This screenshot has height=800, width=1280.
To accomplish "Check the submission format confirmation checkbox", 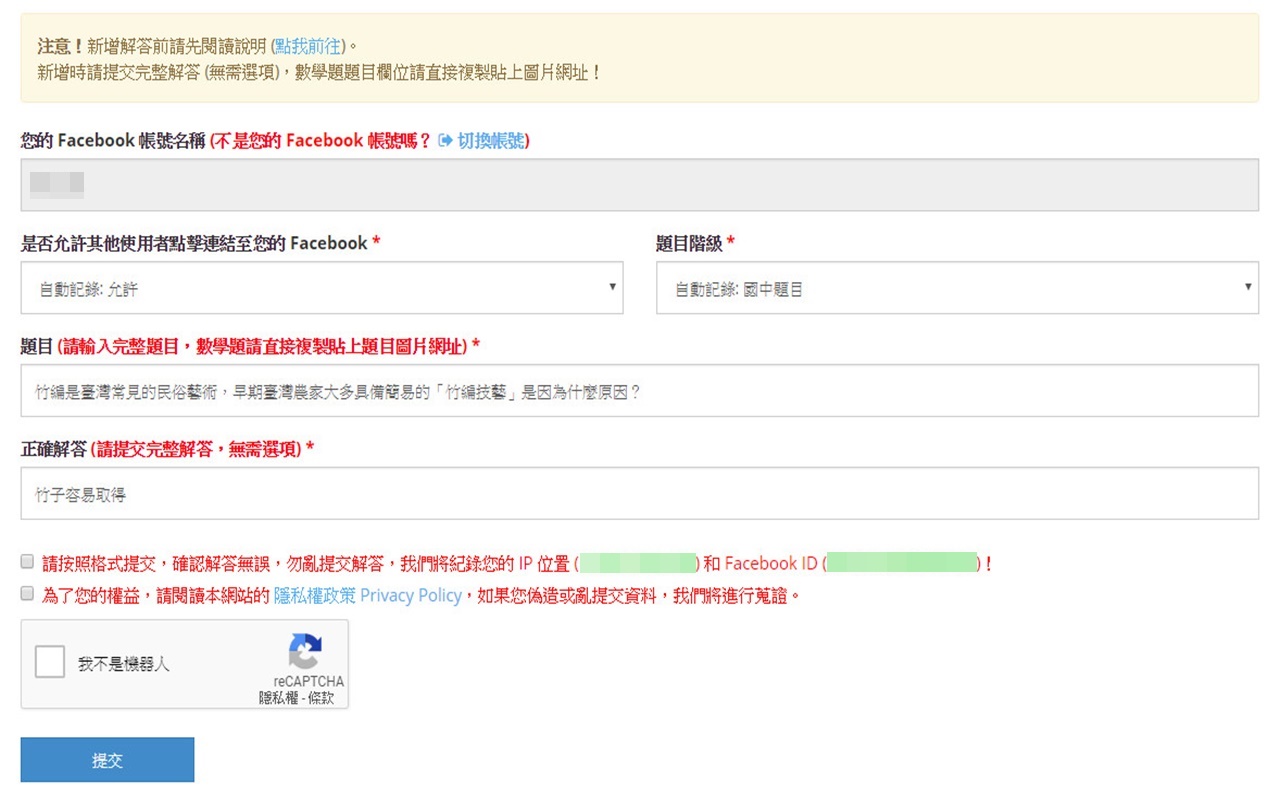I will pyautogui.click(x=25, y=560).
